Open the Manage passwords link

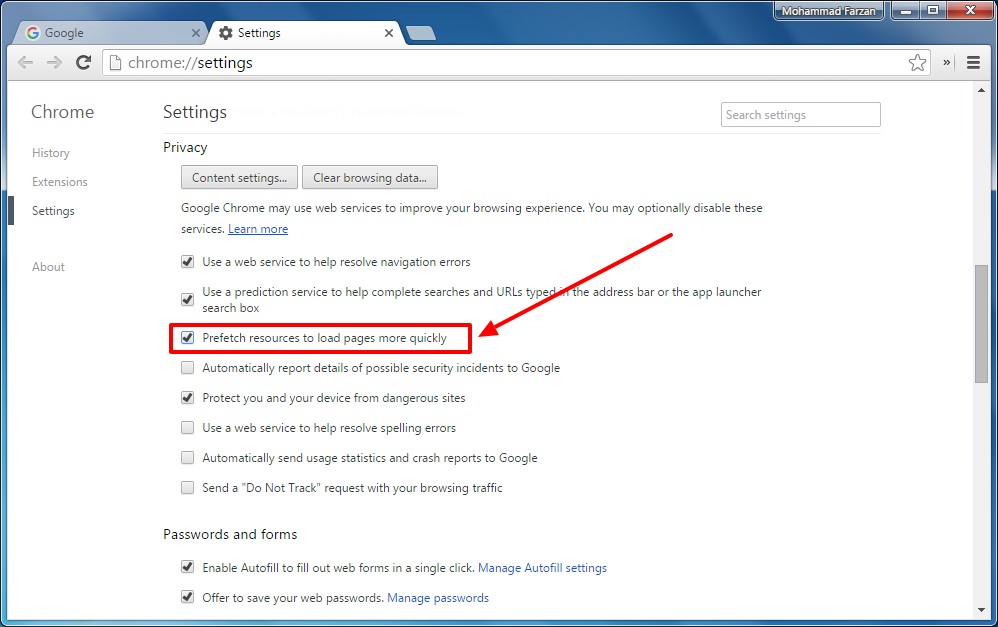[438, 598]
